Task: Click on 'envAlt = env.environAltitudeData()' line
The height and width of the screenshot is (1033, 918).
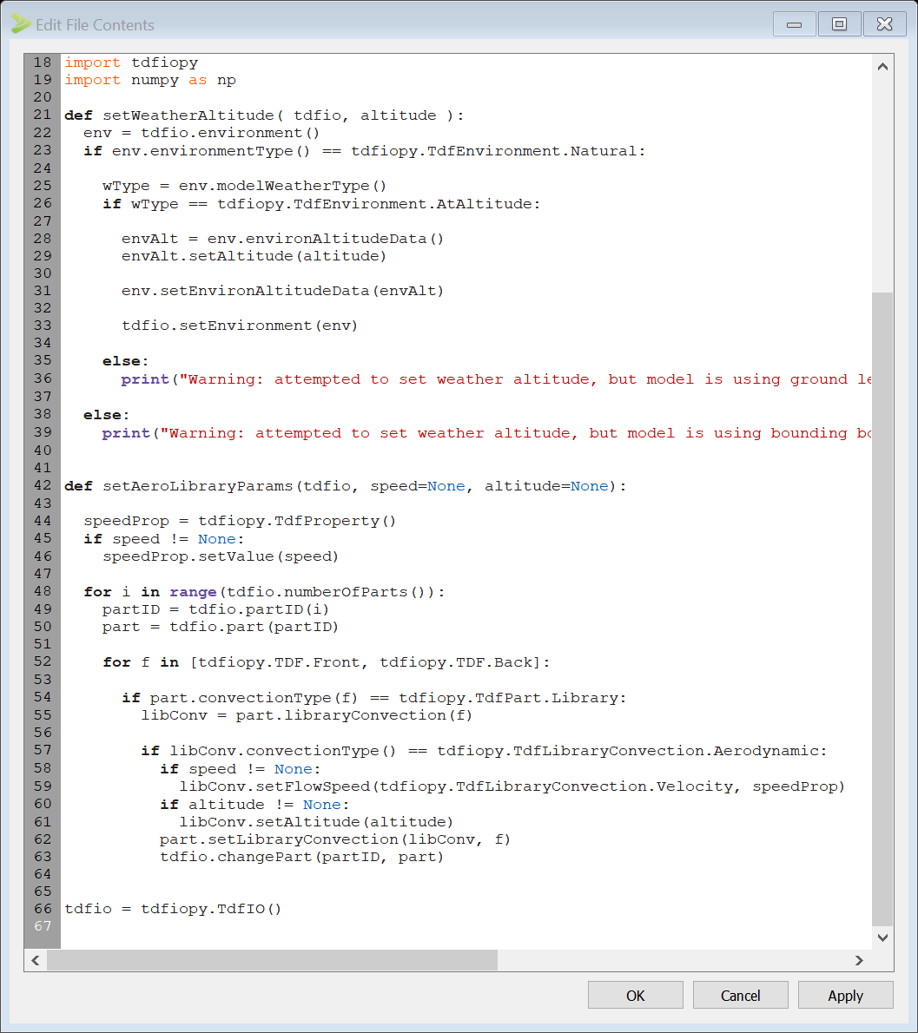Action: pyautogui.click(x=283, y=238)
